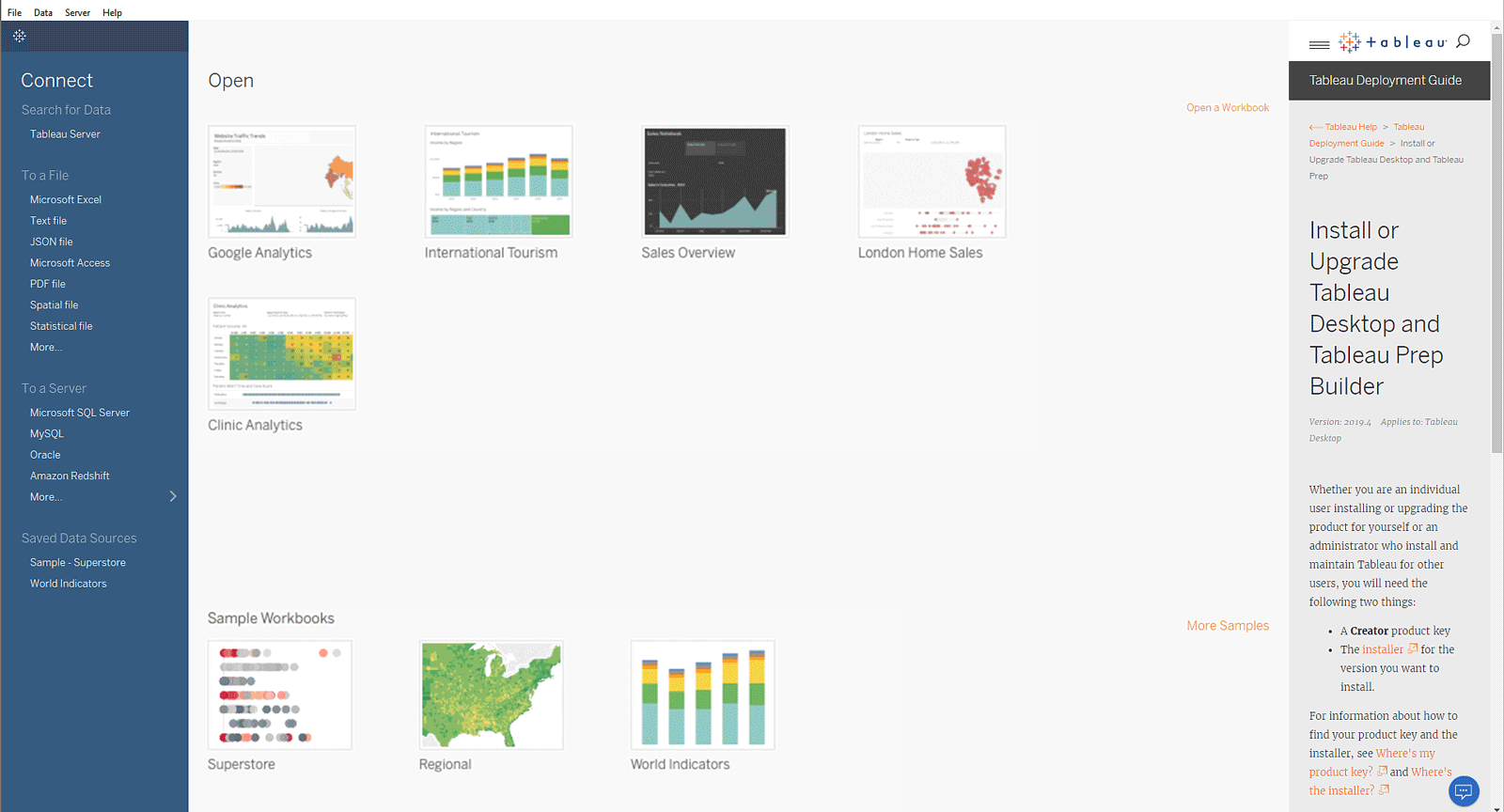Connect to MySQL server
1504x812 pixels.
46,433
